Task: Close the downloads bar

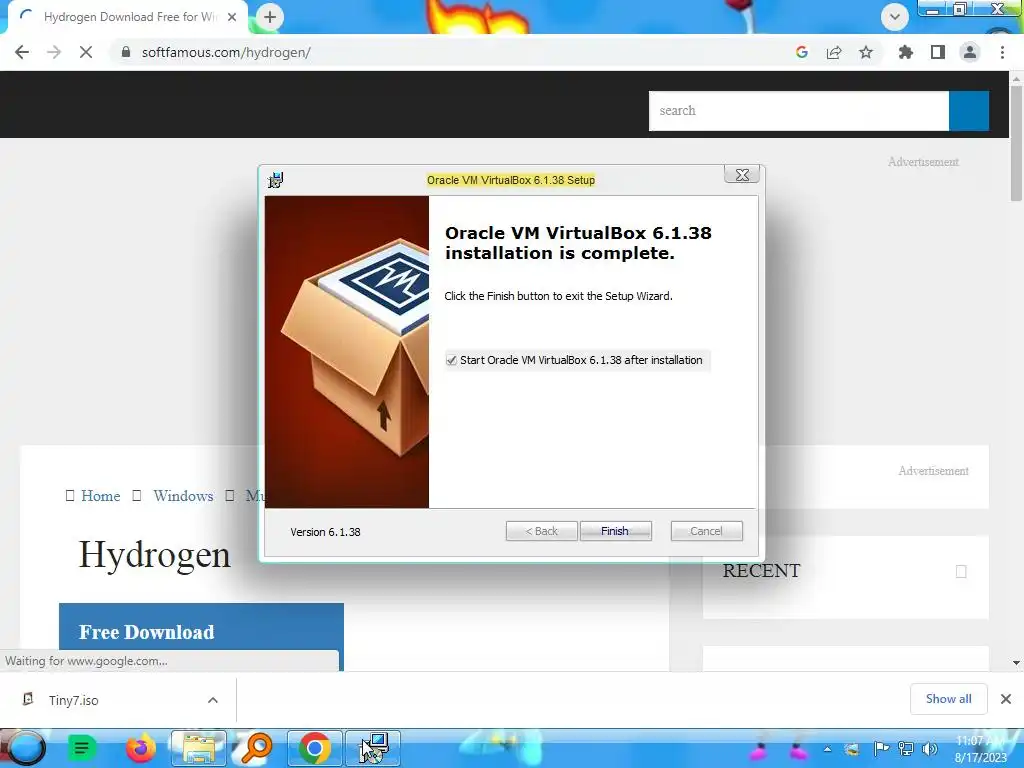Action: point(1006,699)
